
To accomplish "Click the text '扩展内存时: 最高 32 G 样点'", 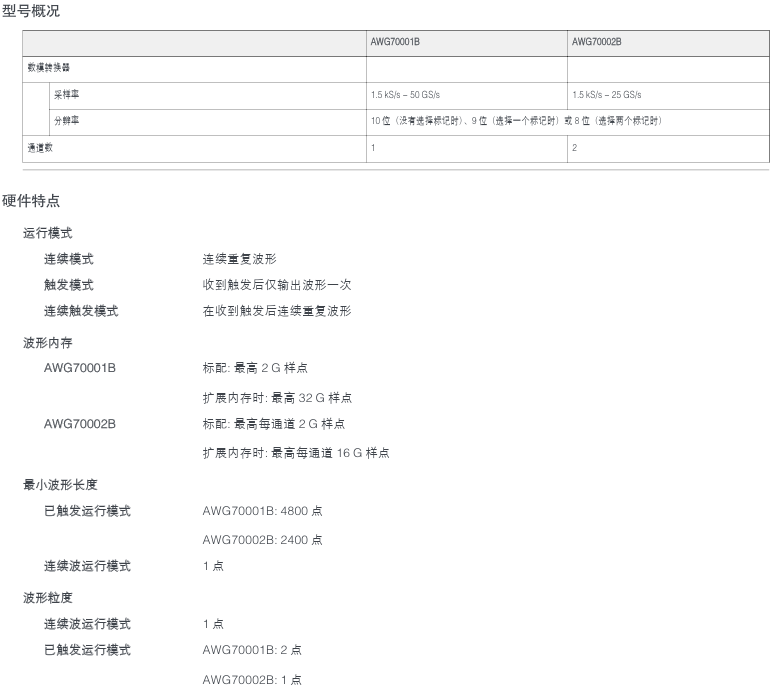I will pyautogui.click(x=277, y=397).
